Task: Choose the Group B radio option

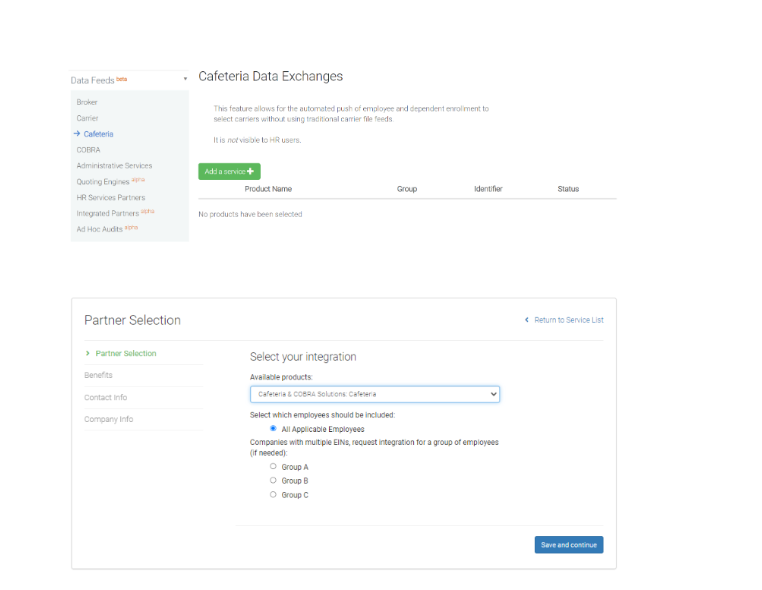Action: pos(273,480)
